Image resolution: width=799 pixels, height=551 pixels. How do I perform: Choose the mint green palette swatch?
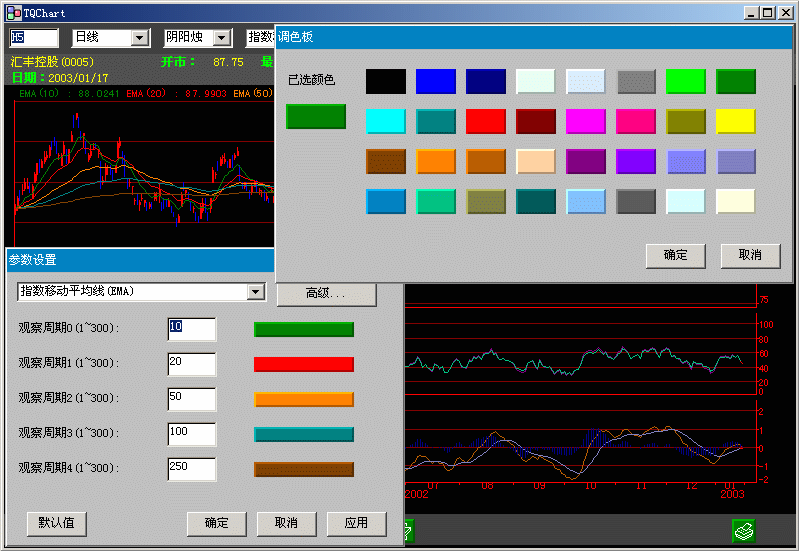click(x=436, y=201)
